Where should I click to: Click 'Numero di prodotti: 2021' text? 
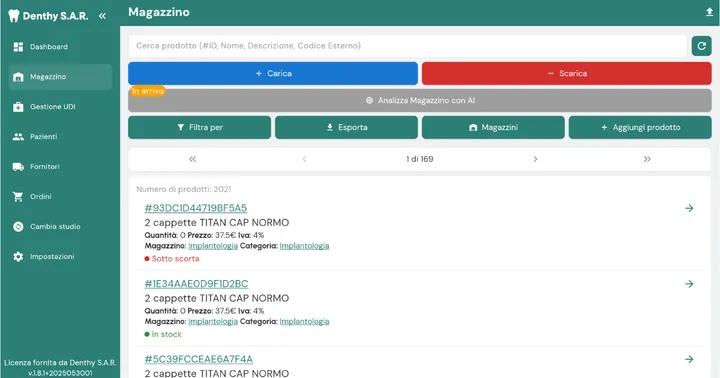coord(184,189)
